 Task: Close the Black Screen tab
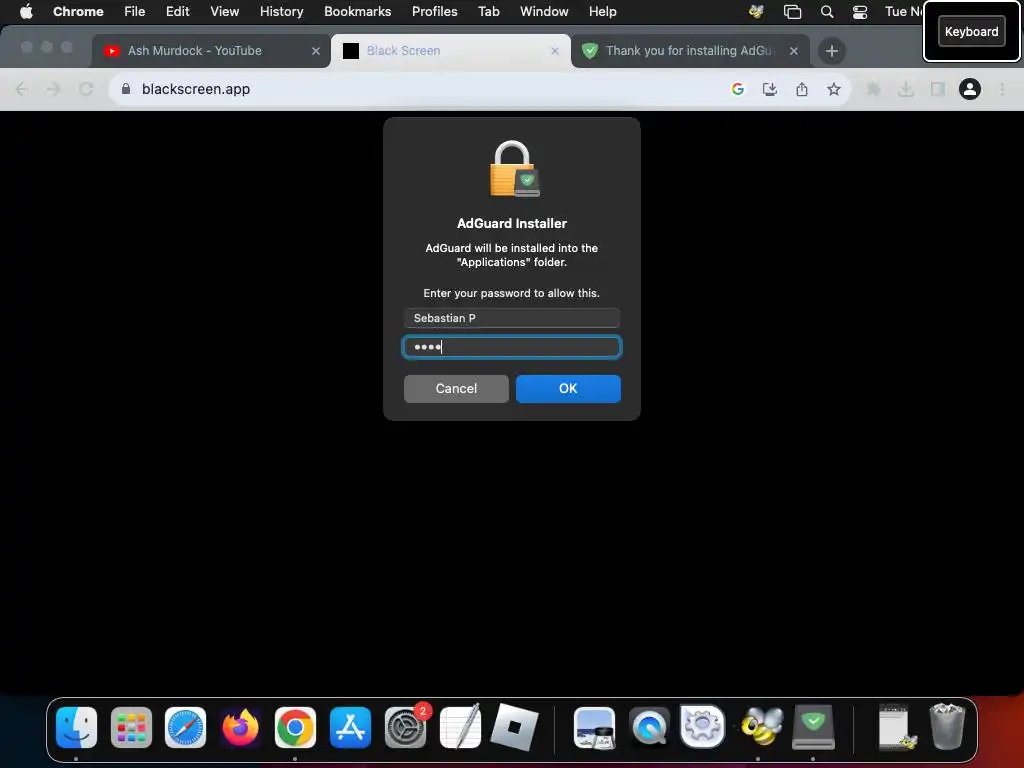[x=555, y=51]
